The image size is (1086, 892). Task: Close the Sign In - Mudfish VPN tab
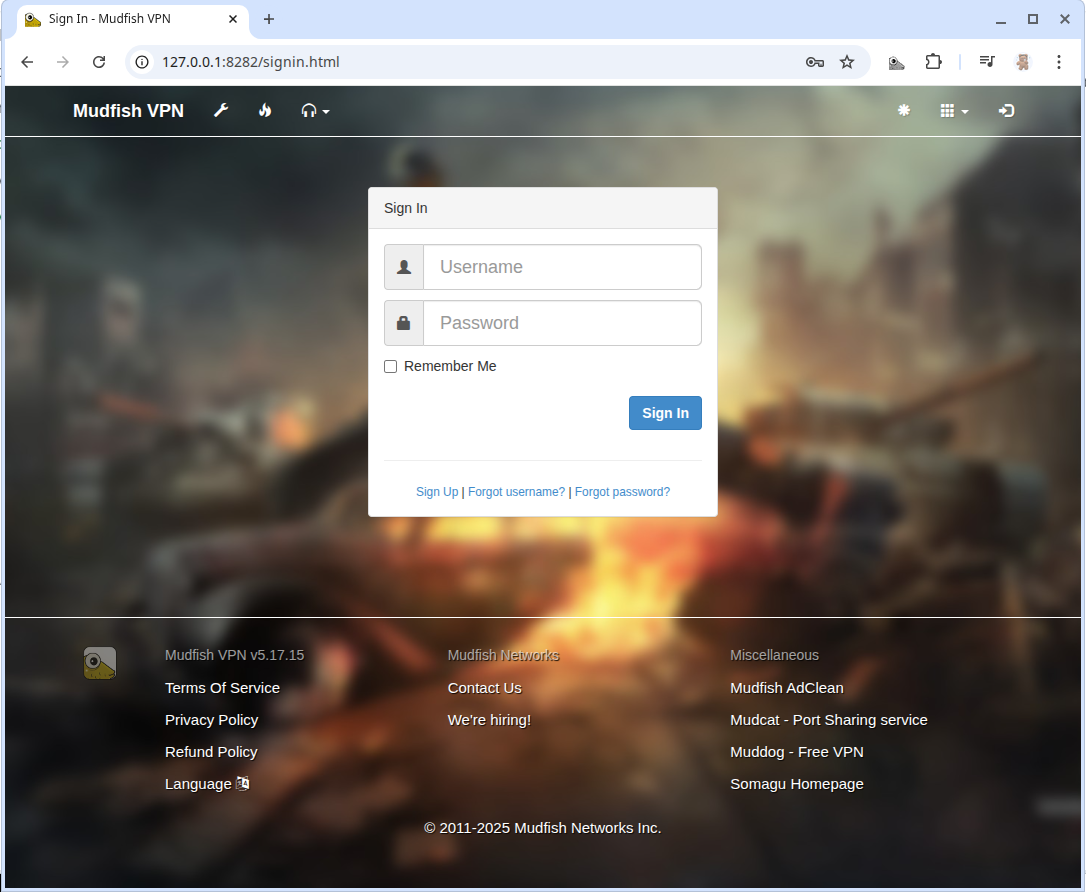[233, 19]
